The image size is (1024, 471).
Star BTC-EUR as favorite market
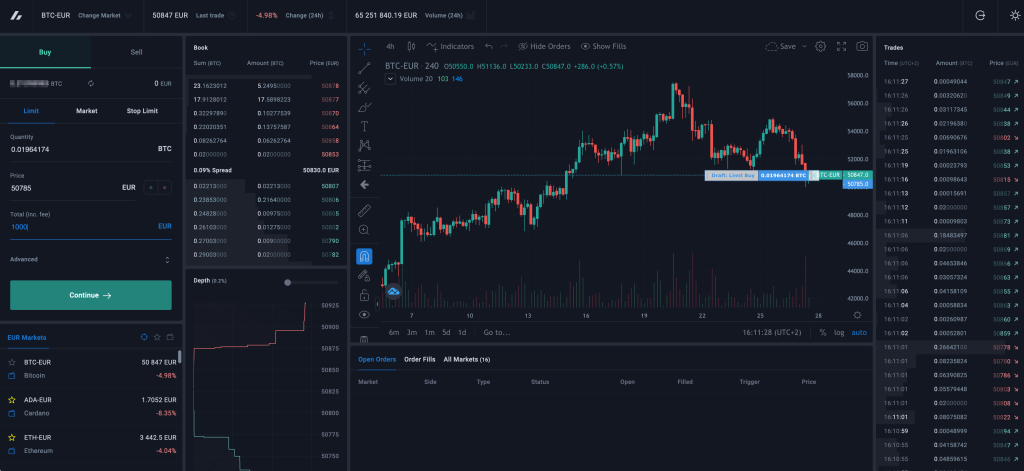coord(12,361)
